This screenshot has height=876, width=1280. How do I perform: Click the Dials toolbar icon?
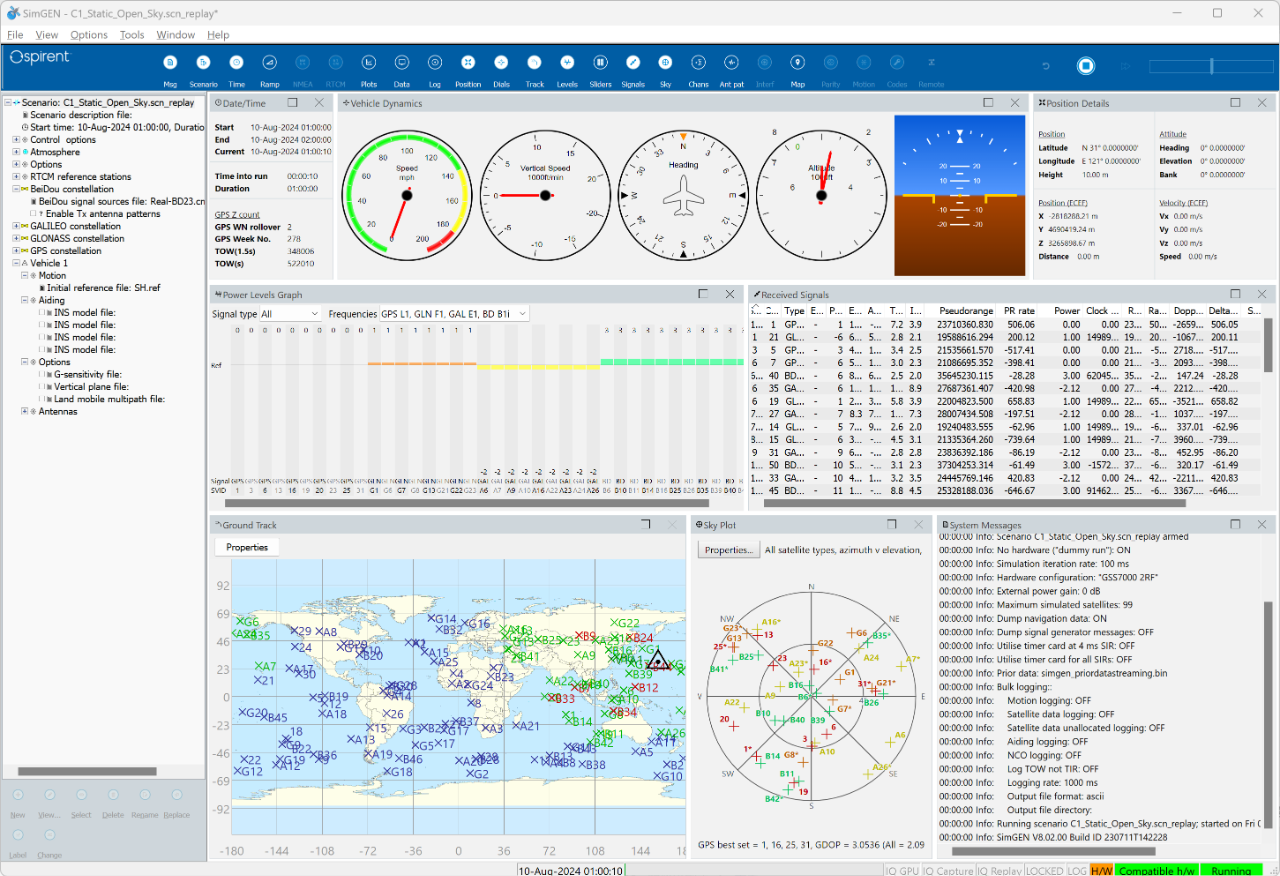click(x=501, y=64)
